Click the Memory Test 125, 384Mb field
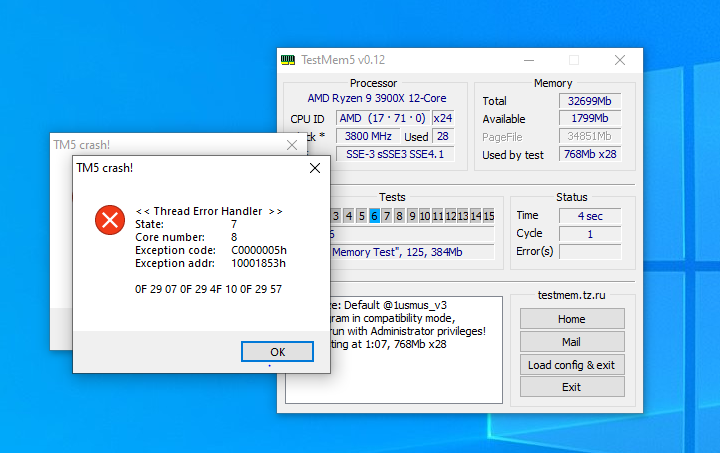Image resolution: width=720 pixels, height=453 pixels. (x=412, y=252)
